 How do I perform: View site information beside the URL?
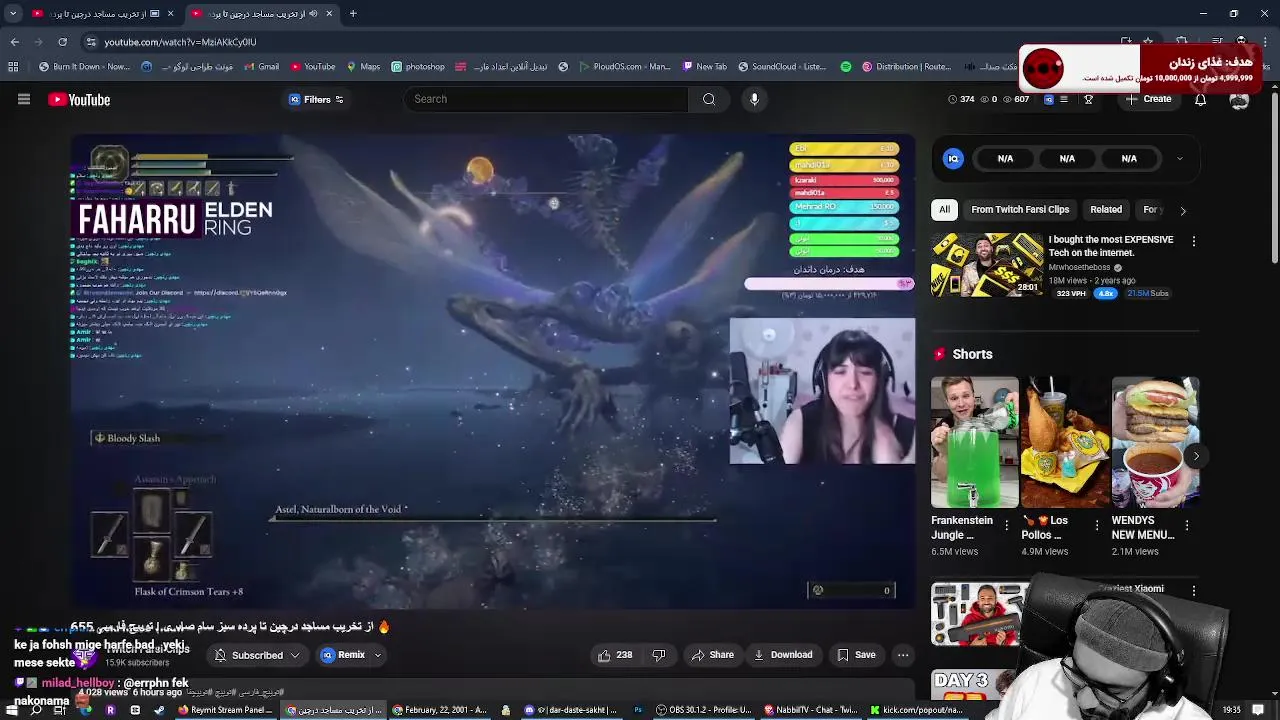coord(91,42)
